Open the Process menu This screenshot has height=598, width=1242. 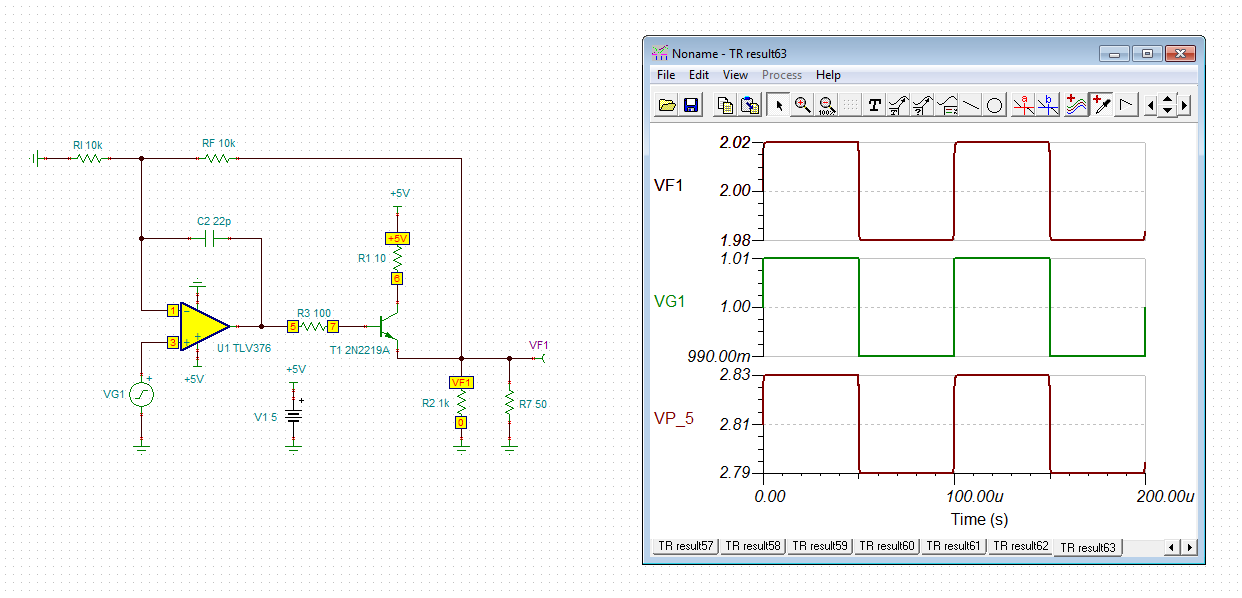coord(782,75)
